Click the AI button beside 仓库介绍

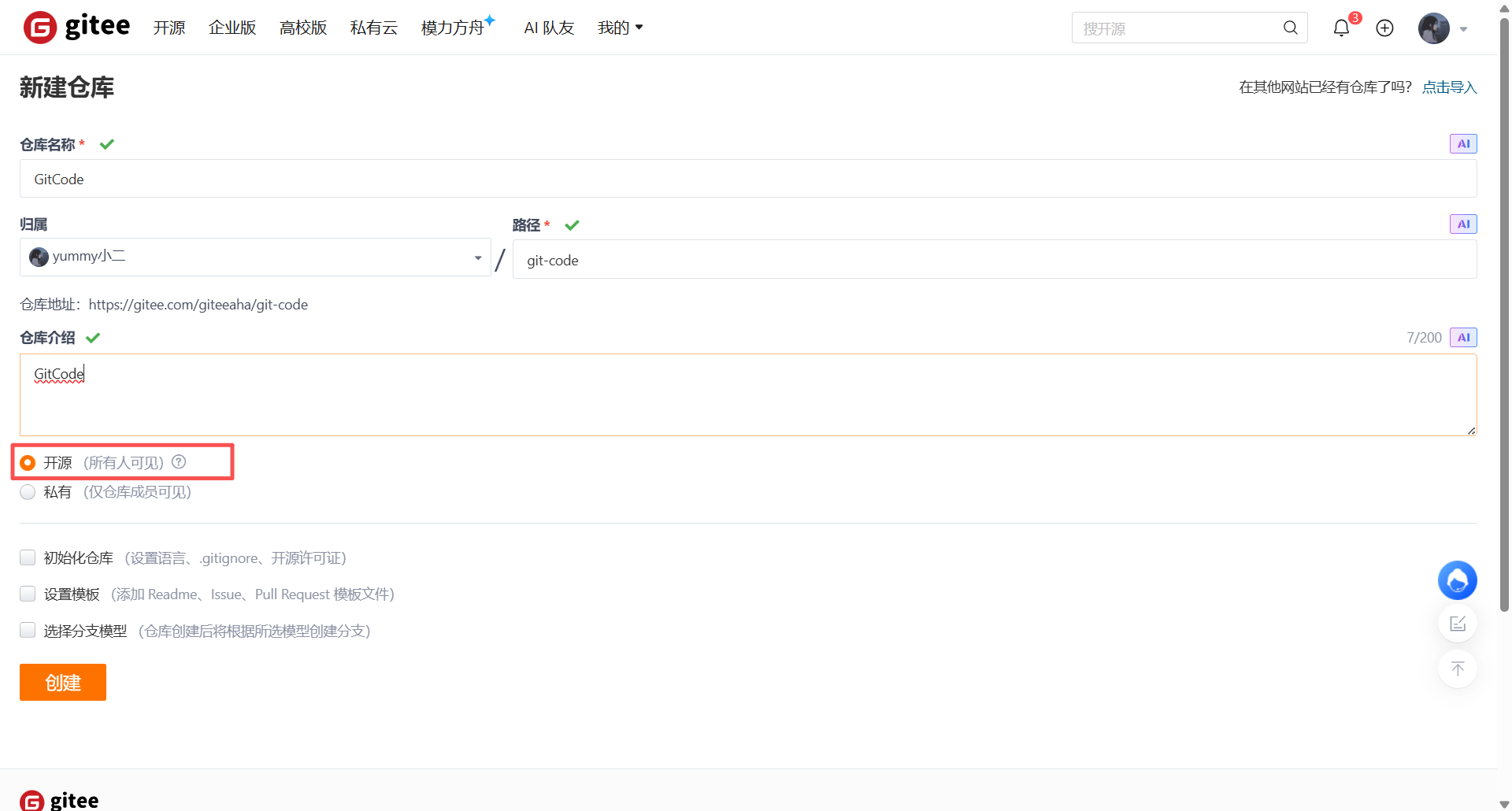click(1463, 338)
